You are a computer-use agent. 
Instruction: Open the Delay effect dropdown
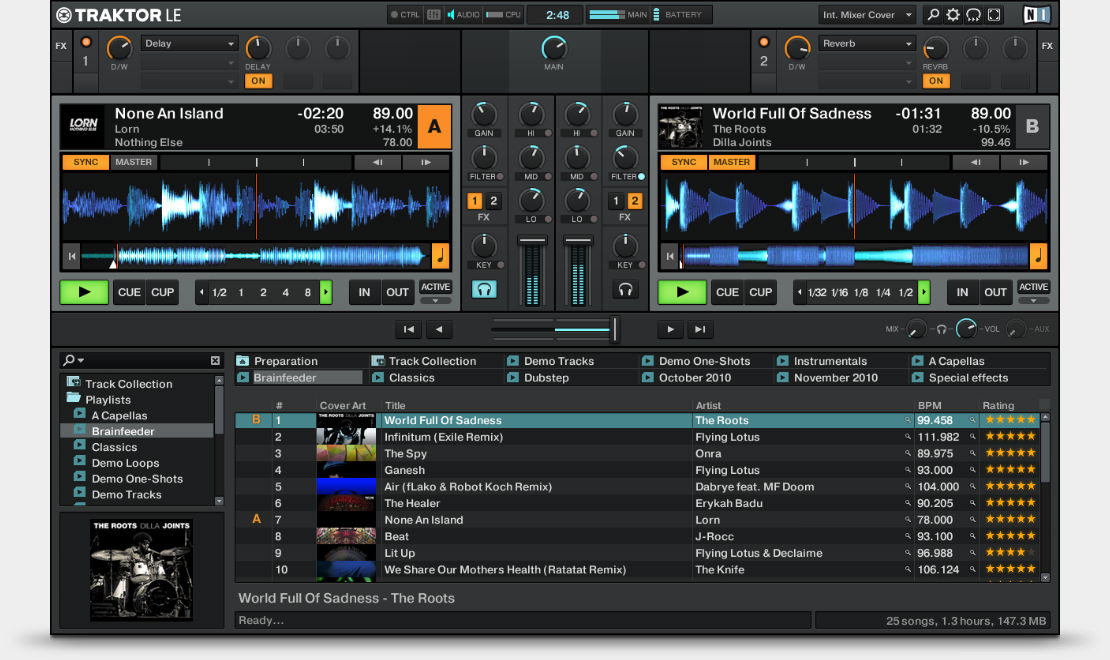pyautogui.click(x=190, y=44)
